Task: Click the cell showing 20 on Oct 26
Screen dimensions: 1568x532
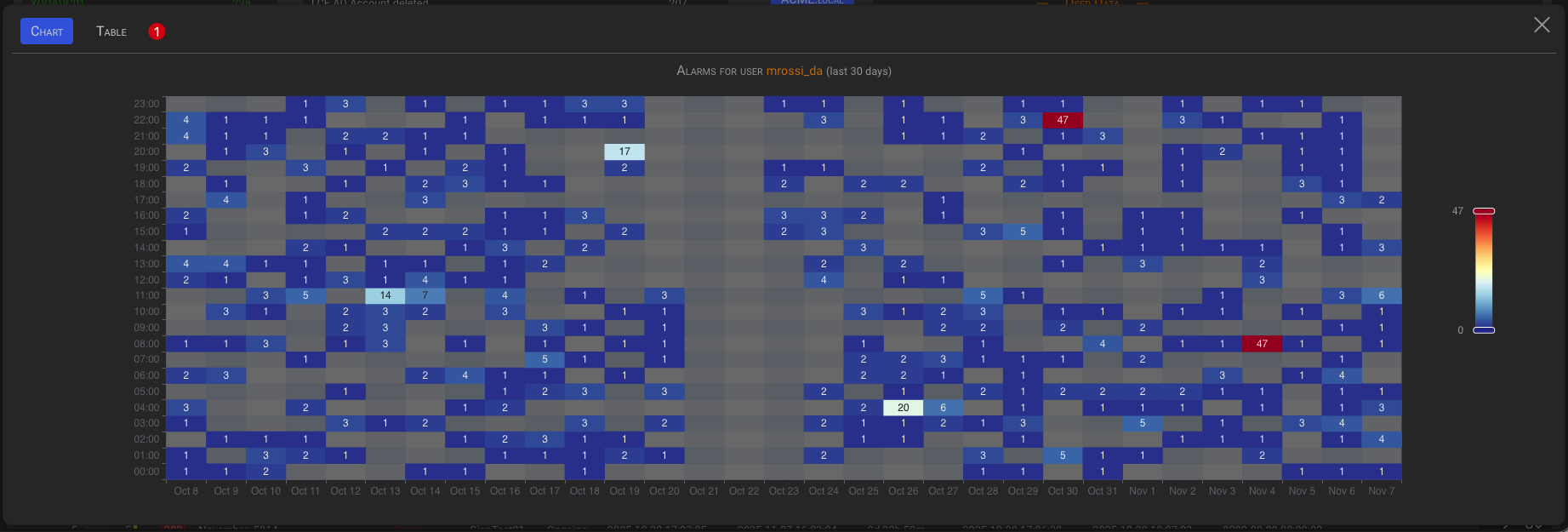Action: (903, 408)
